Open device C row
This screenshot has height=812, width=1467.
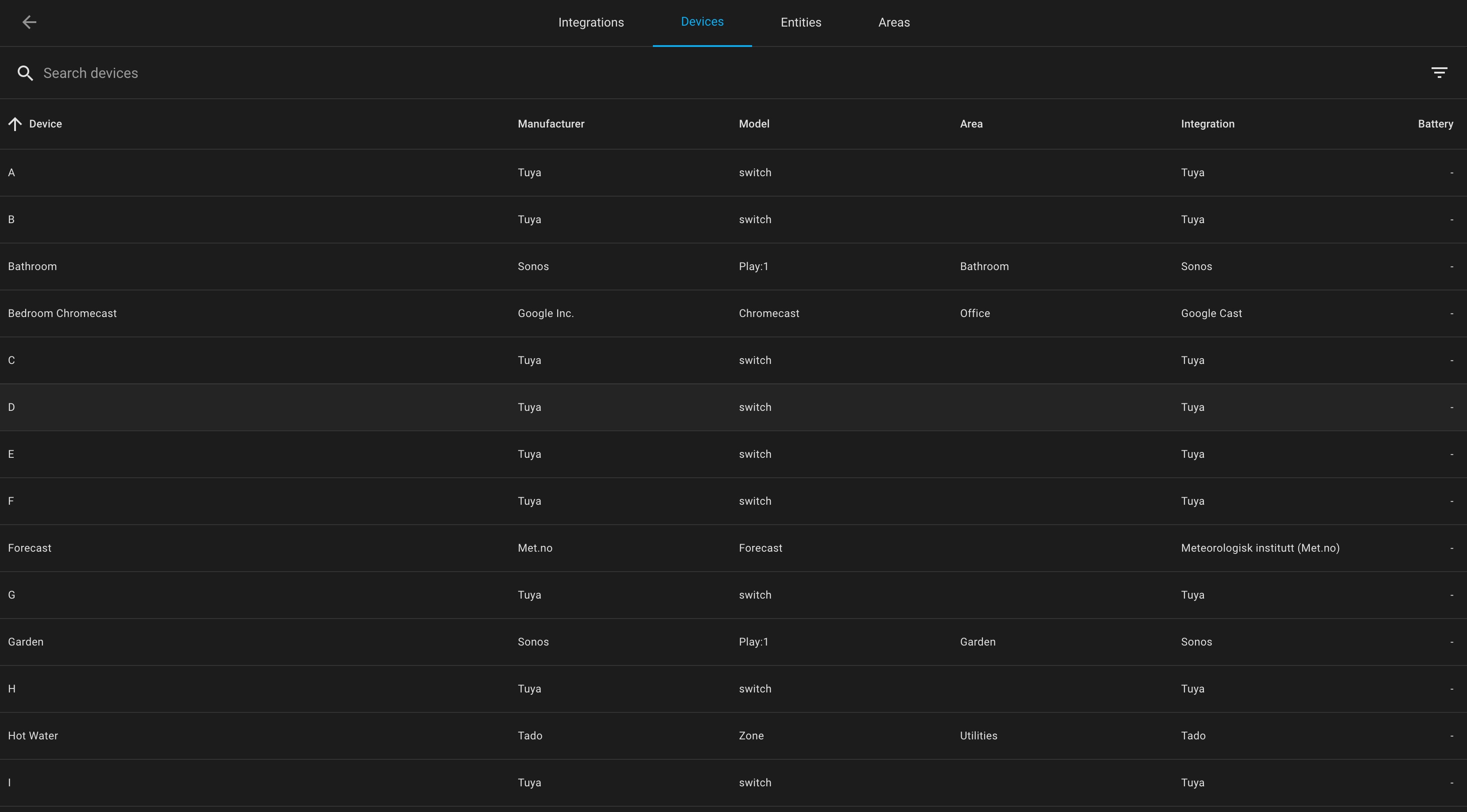[733, 360]
